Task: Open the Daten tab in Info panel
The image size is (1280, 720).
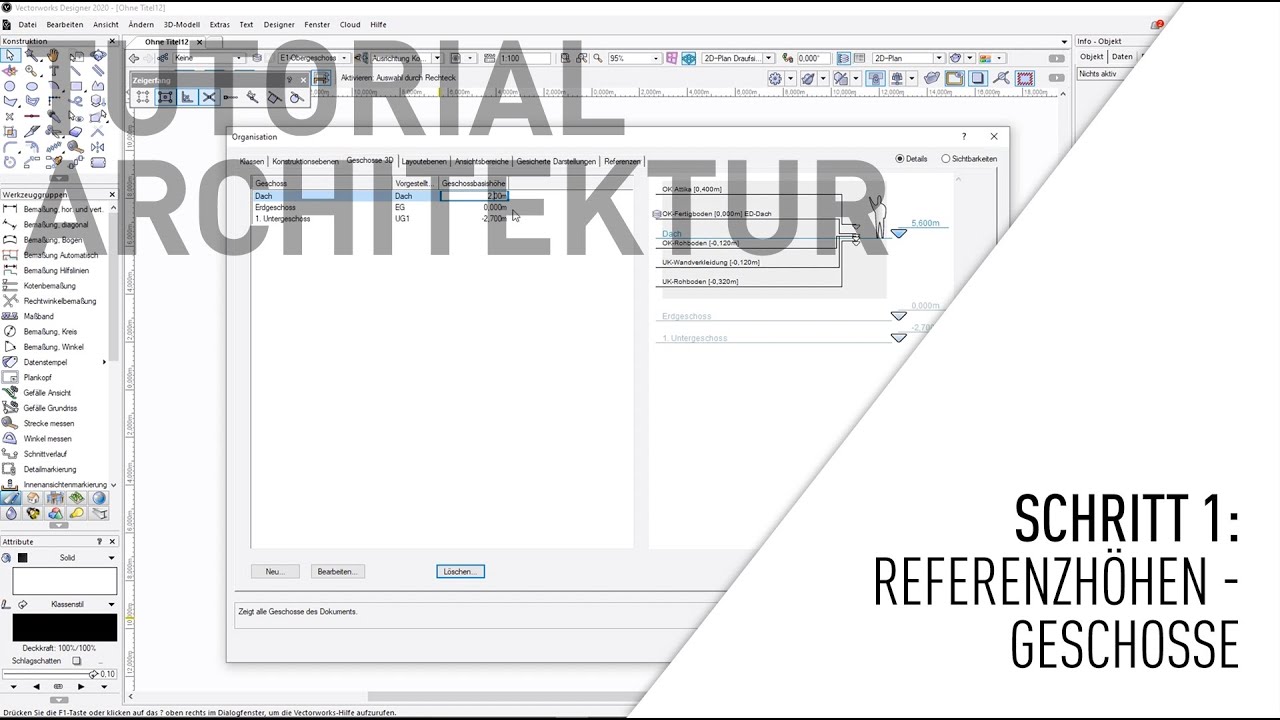Action: [1123, 57]
